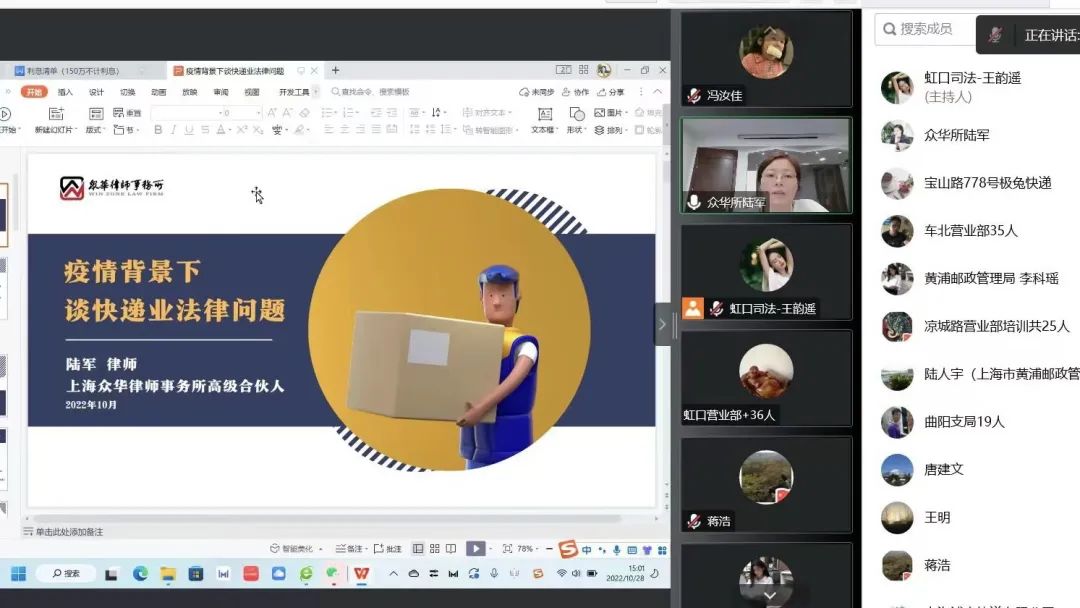This screenshot has height=608, width=1080.
Task: Switch to normal view in status bar
Action: [417, 549]
